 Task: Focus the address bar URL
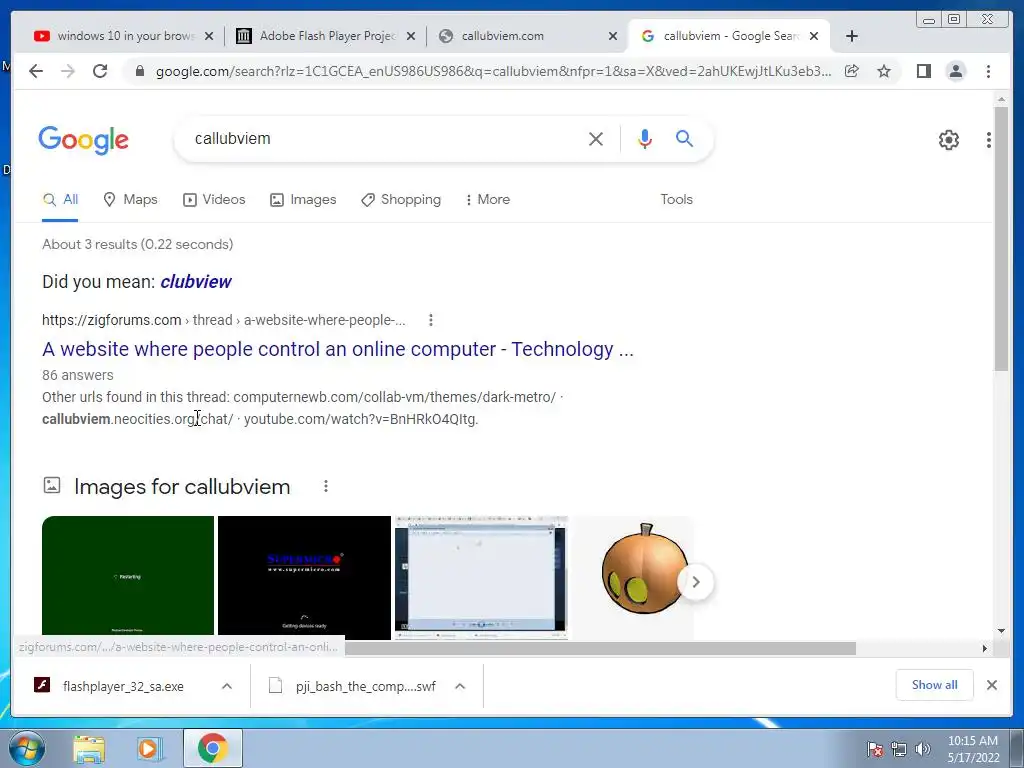(x=493, y=71)
